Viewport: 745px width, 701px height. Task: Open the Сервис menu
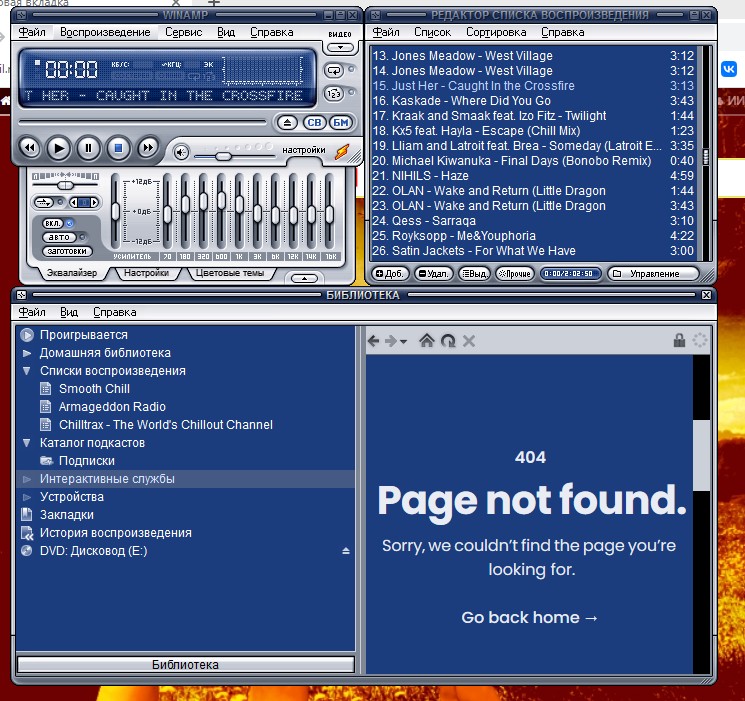[183, 32]
